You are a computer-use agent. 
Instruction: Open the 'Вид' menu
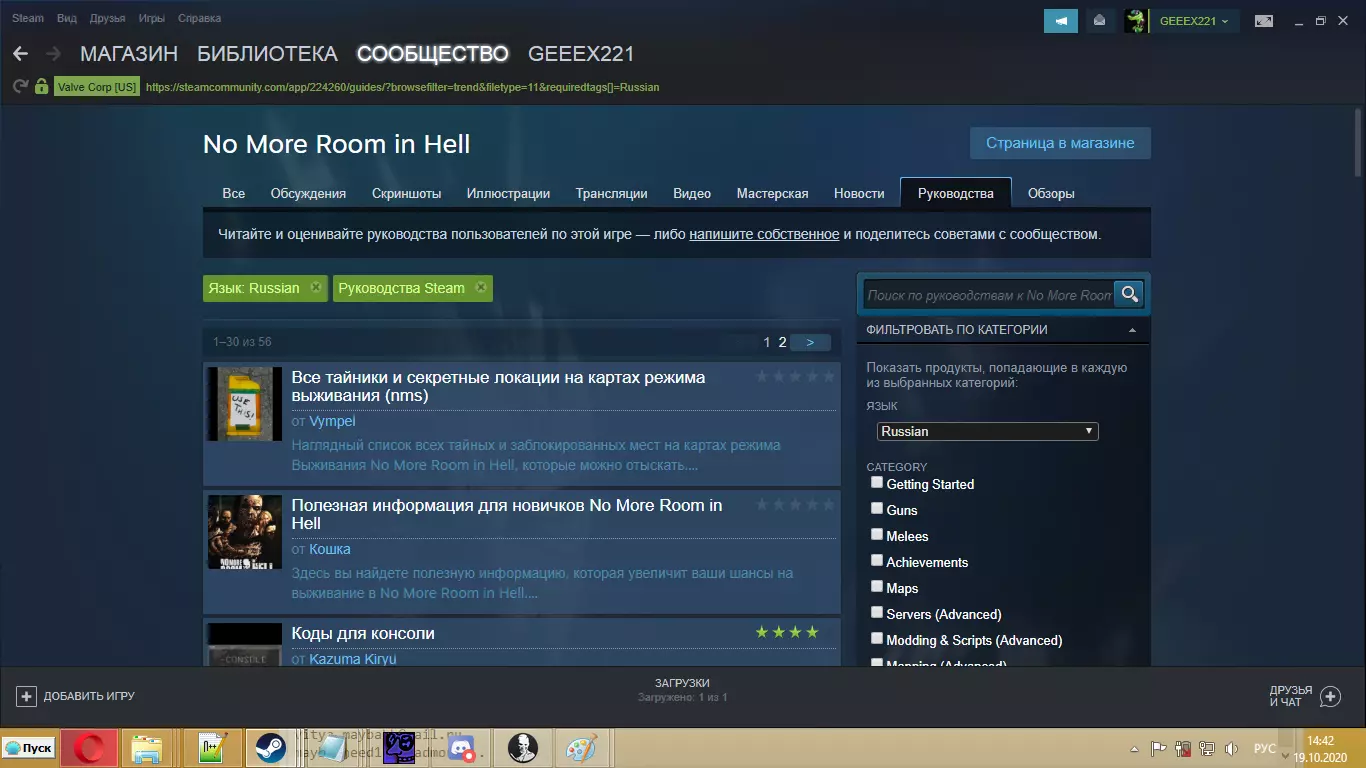click(67, 18)
